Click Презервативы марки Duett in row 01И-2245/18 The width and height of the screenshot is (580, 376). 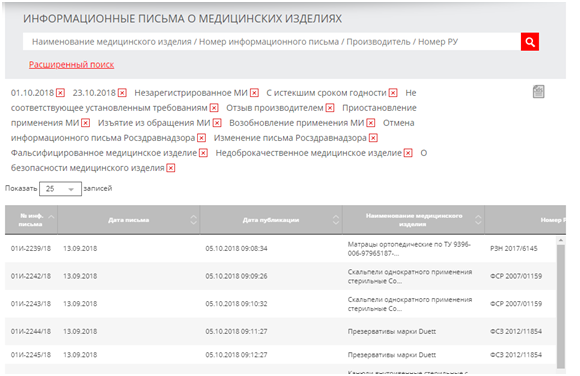[392, 355]
